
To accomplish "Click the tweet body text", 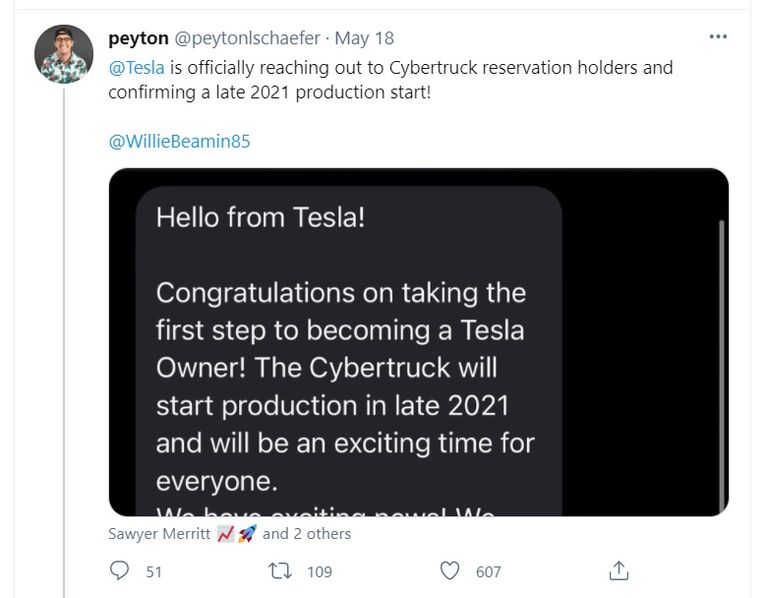I will point(390,81).
